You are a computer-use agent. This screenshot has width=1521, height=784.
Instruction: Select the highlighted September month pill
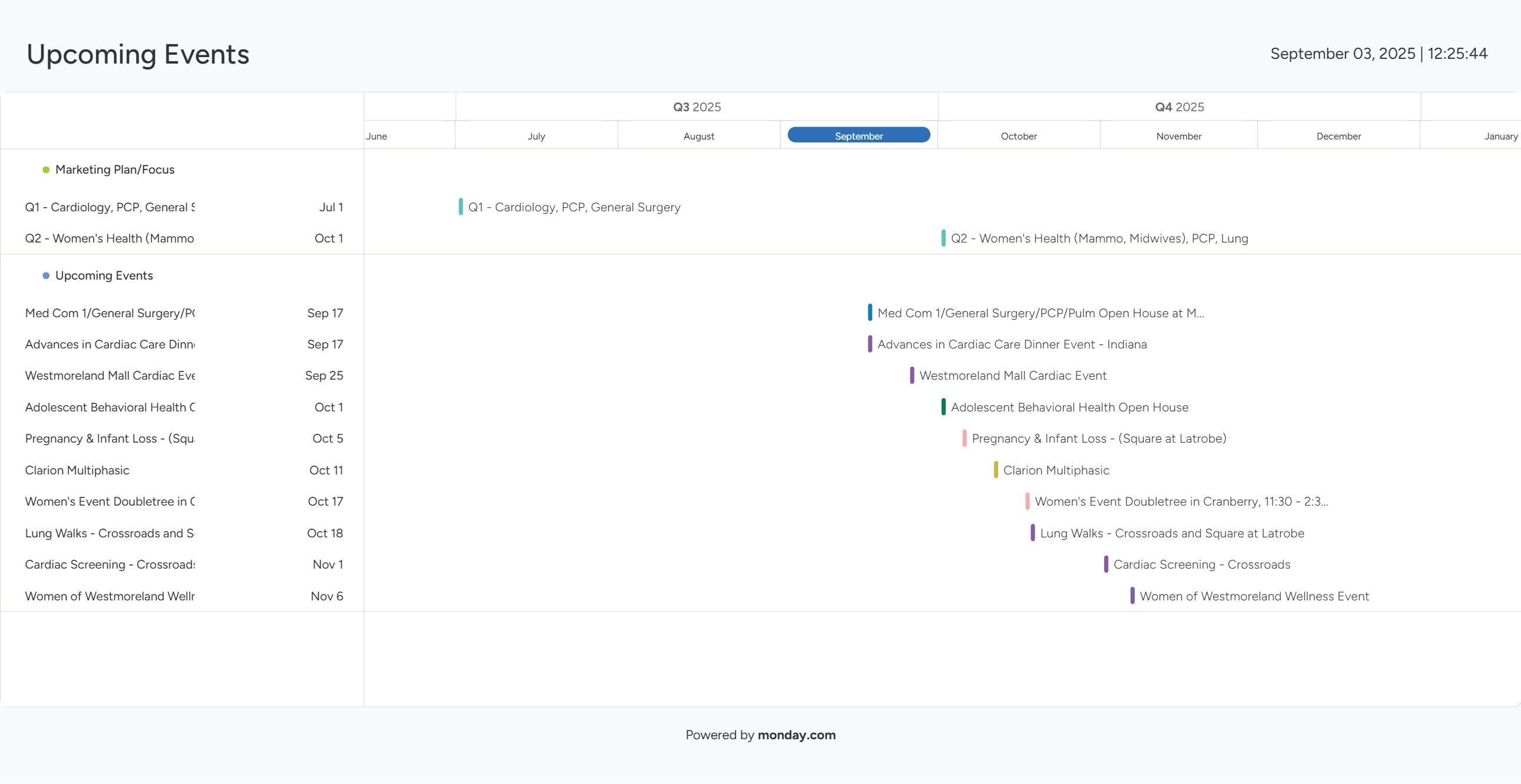pos(859,135)
